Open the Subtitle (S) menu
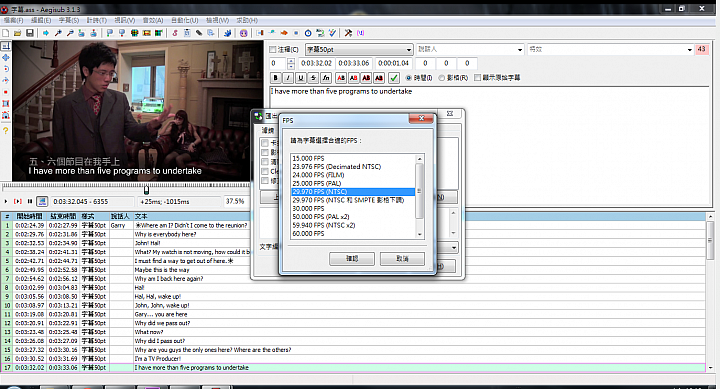Image resolution: width=720 pixels, height=389 pixels. (69, 20)
